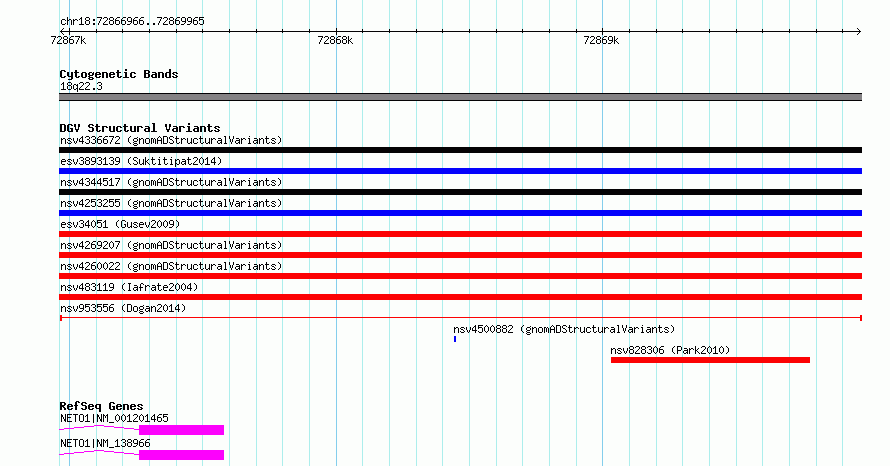
Task: Click the red bar for nsv828306
Action: 710,360
